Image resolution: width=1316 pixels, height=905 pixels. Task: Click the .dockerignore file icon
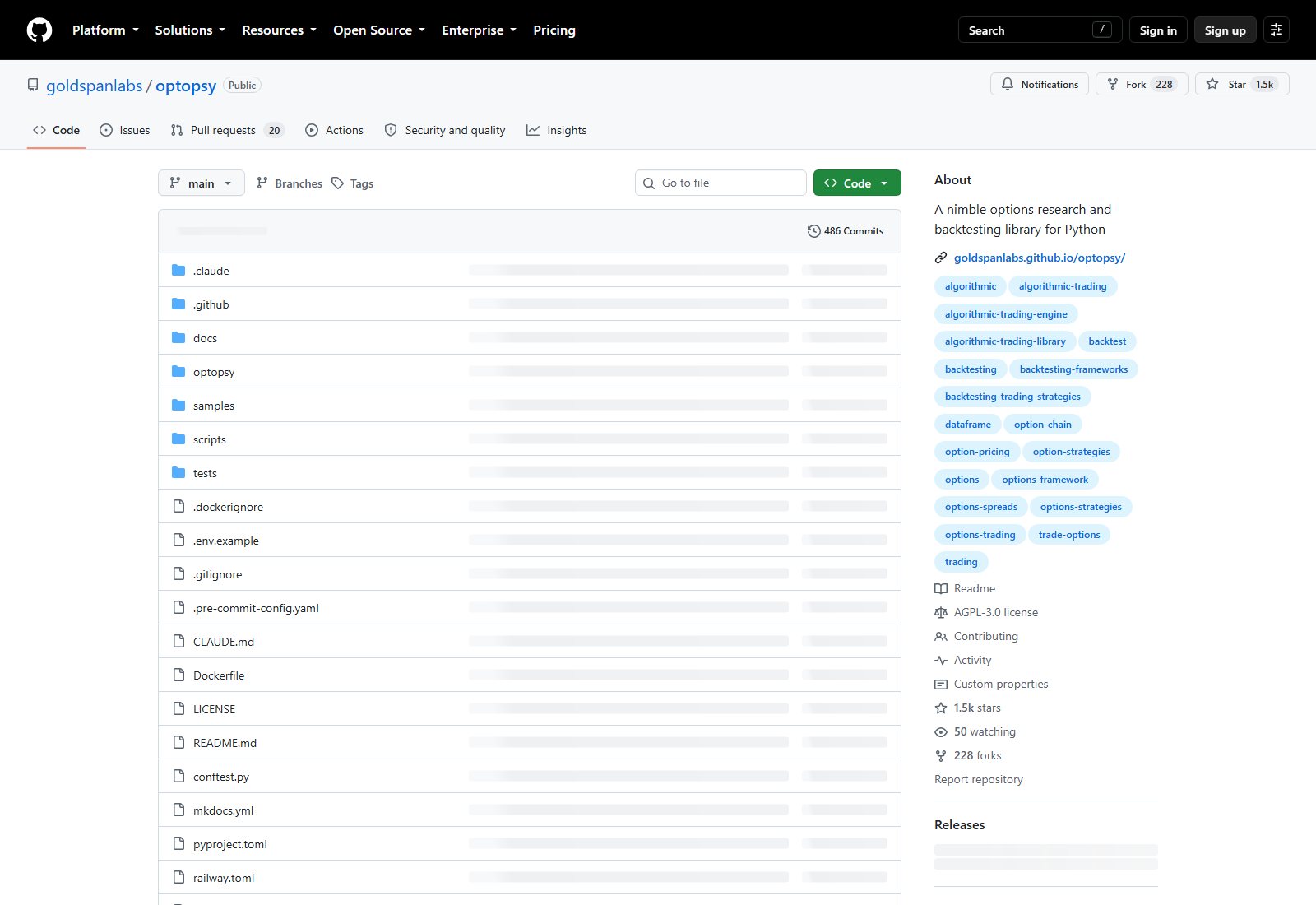(x=178, y=506)
